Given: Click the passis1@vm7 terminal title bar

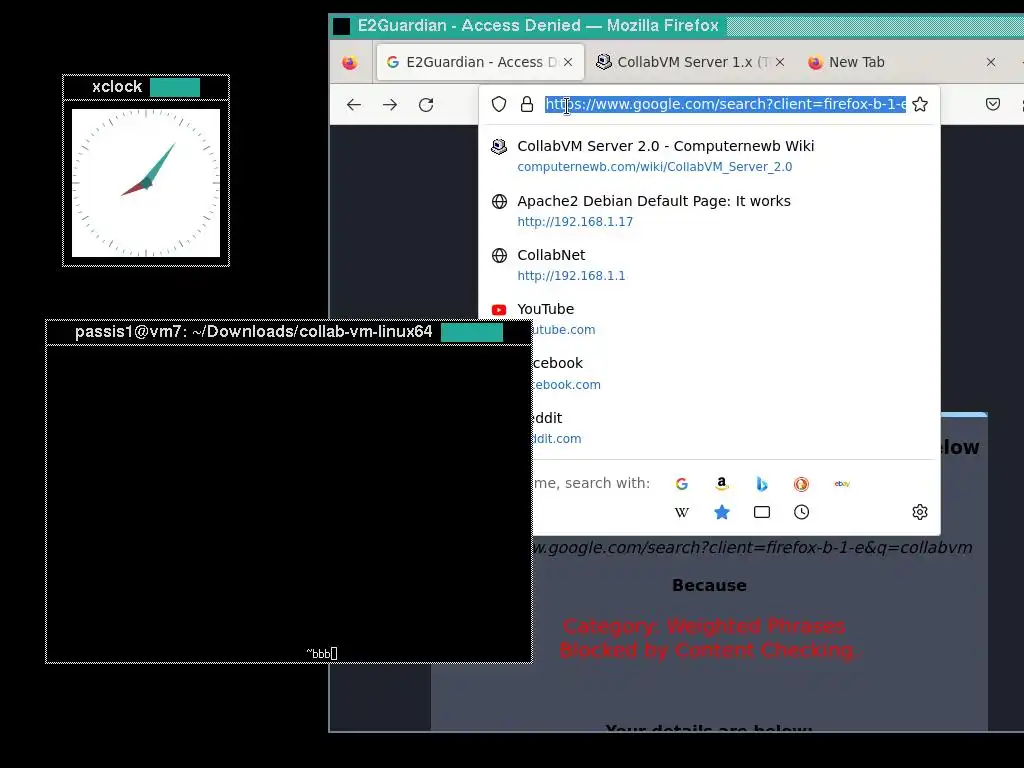Looking at the screenshot, I should tap(289, 332).
